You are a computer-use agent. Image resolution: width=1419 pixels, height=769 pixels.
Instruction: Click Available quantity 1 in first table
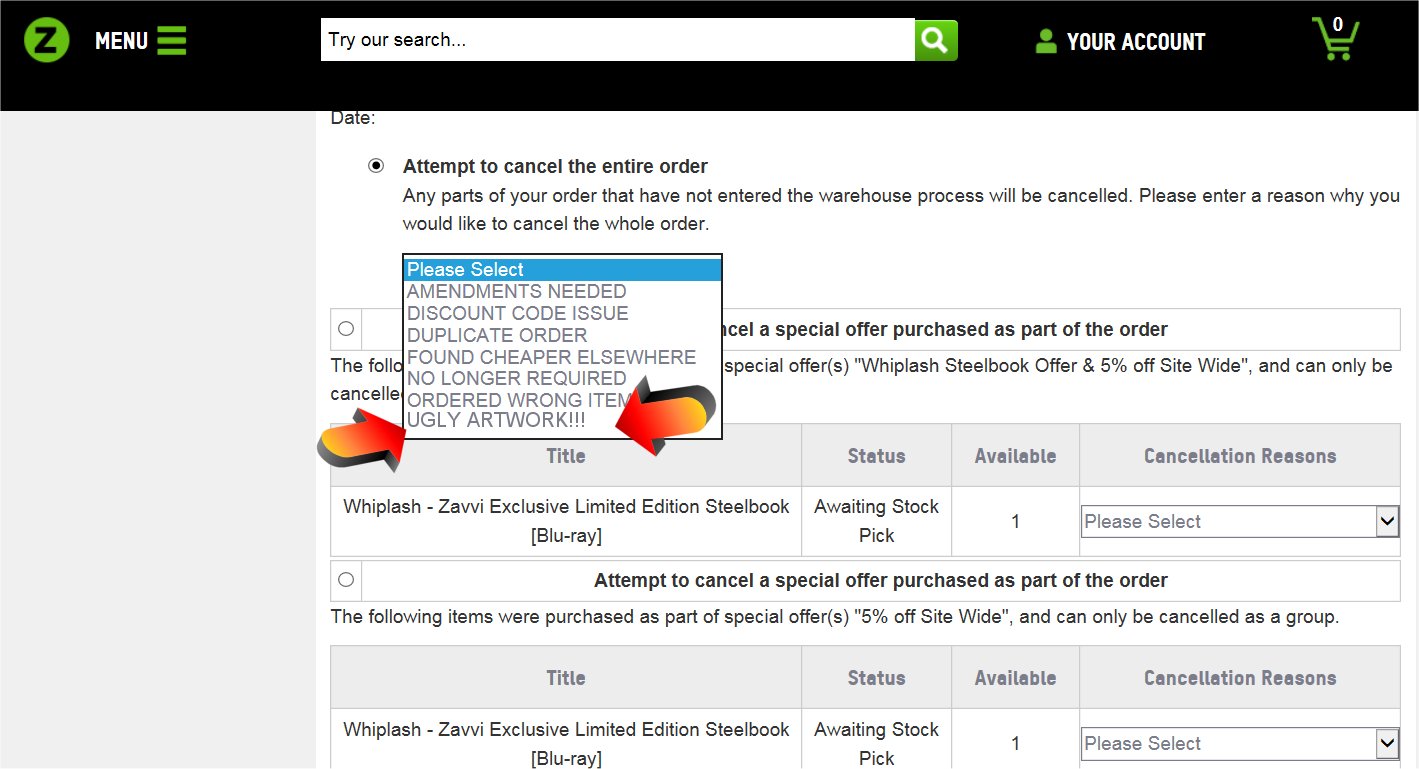pos(1016,521)
